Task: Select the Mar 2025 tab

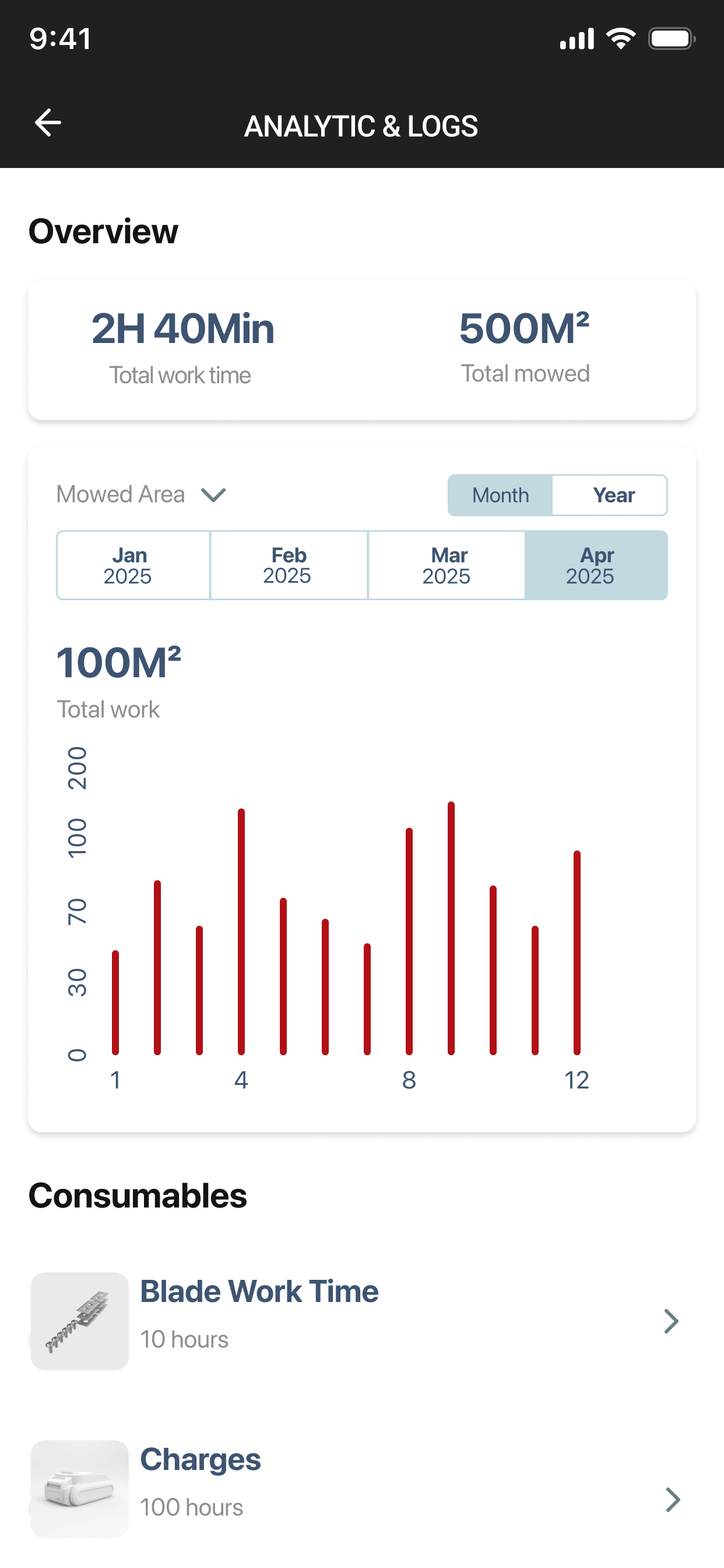Action: coord(447,565)
